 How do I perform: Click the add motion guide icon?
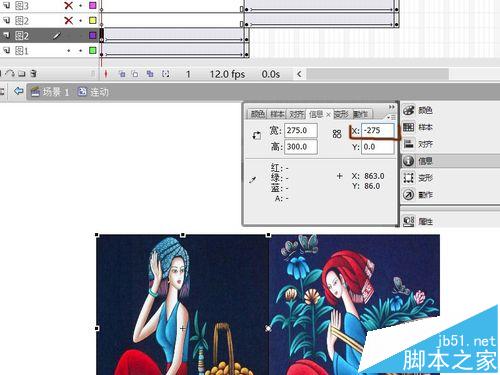click(x=10, y=73)
